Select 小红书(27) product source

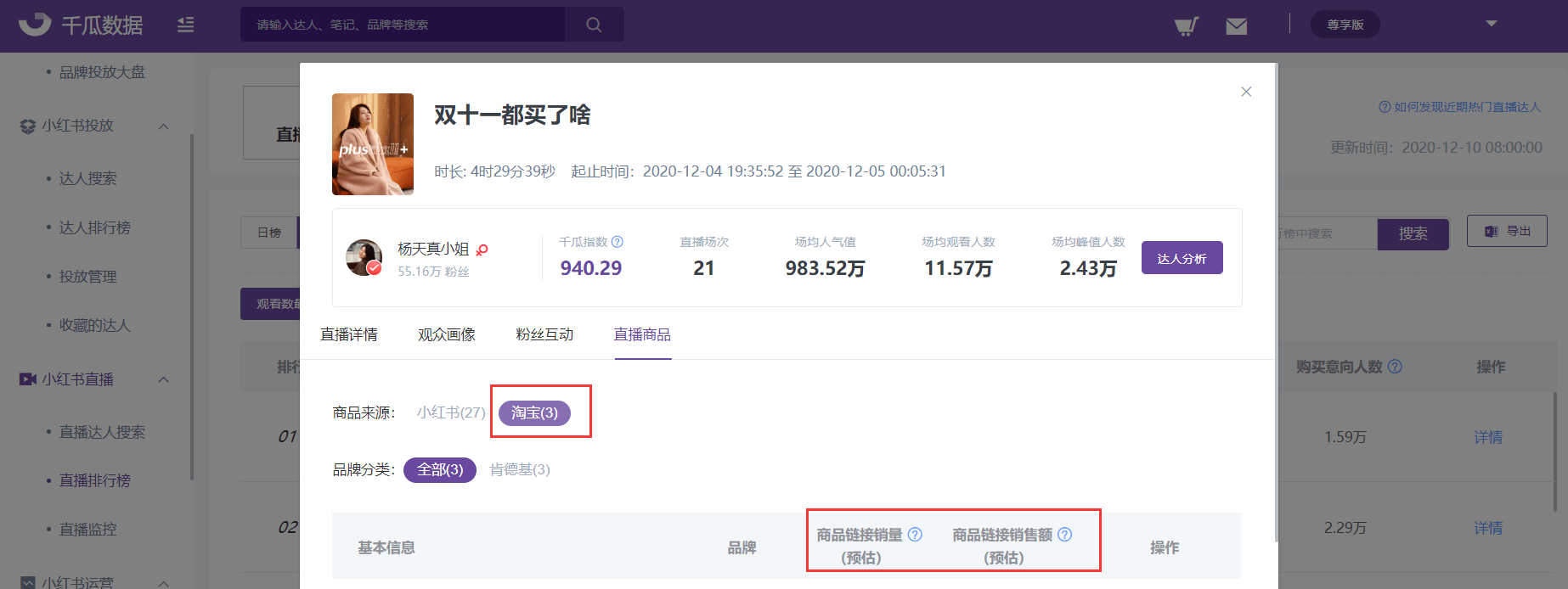451,412
